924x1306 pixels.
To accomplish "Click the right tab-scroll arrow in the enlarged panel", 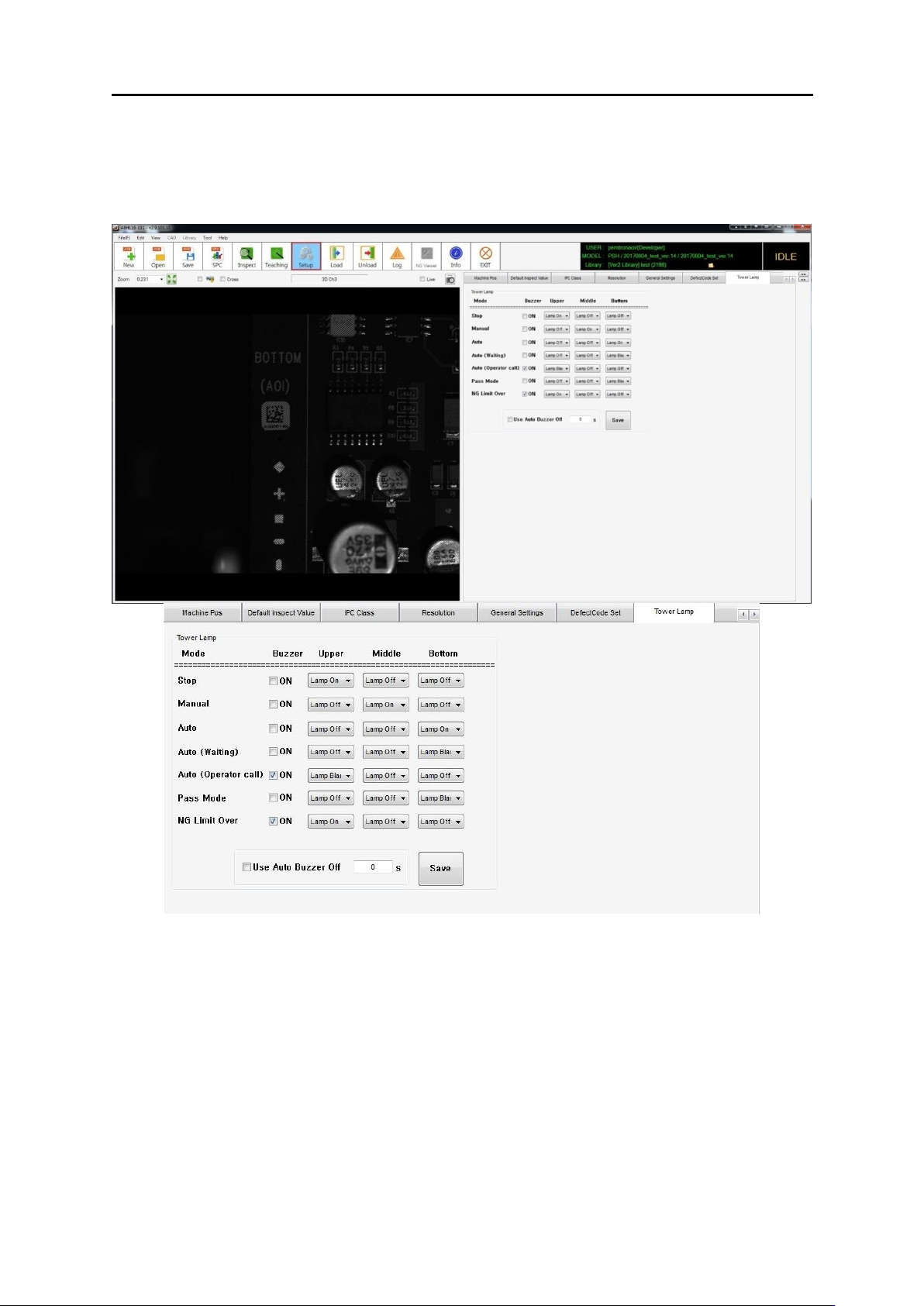I will tap(753, 614).
